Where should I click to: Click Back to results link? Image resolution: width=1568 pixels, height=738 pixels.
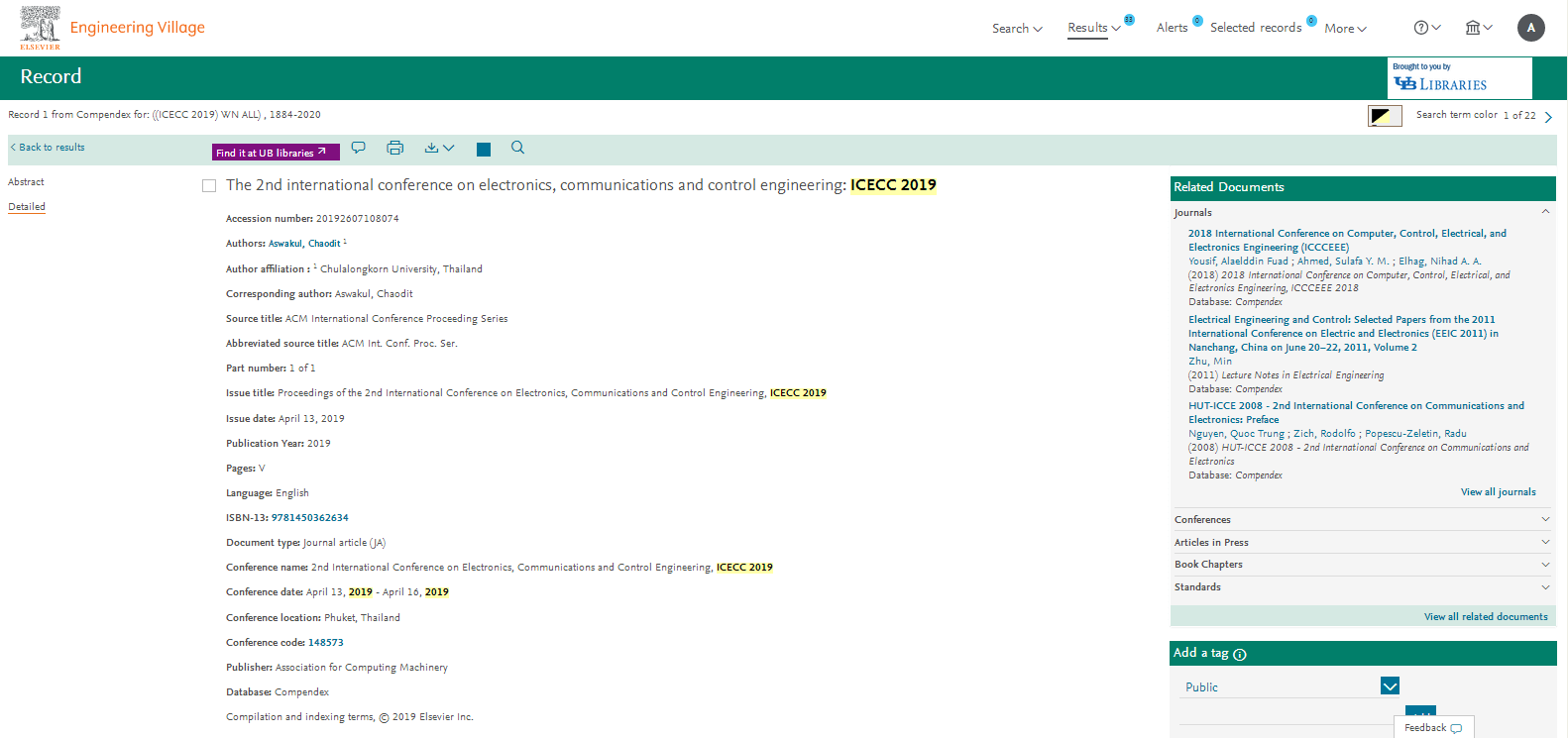pos(48,148)
